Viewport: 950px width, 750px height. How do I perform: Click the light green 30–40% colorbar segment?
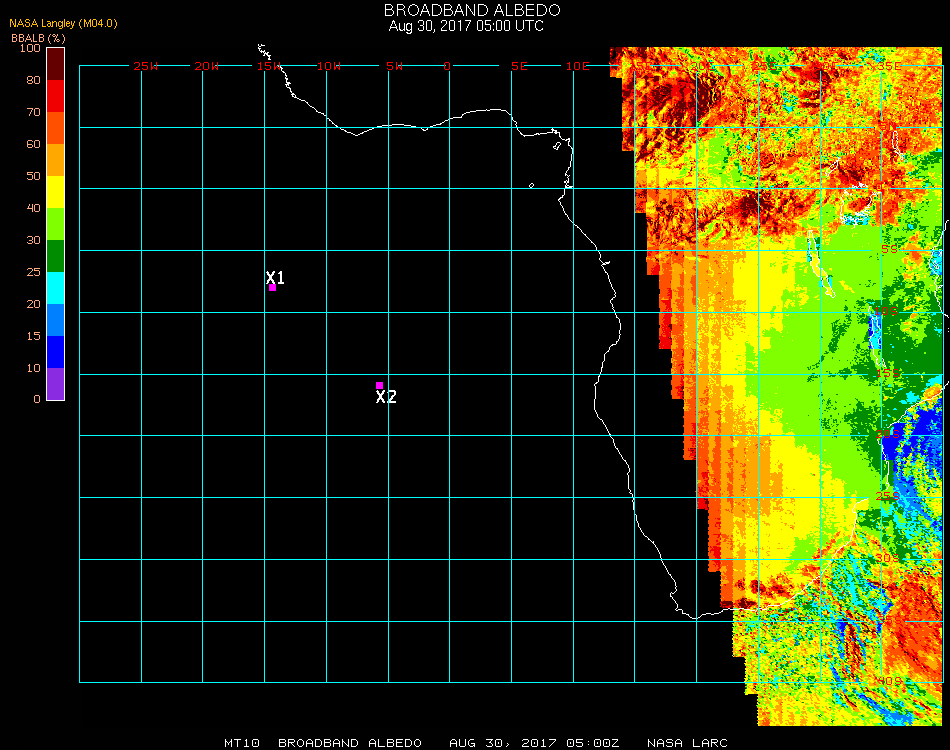[56, 224]
